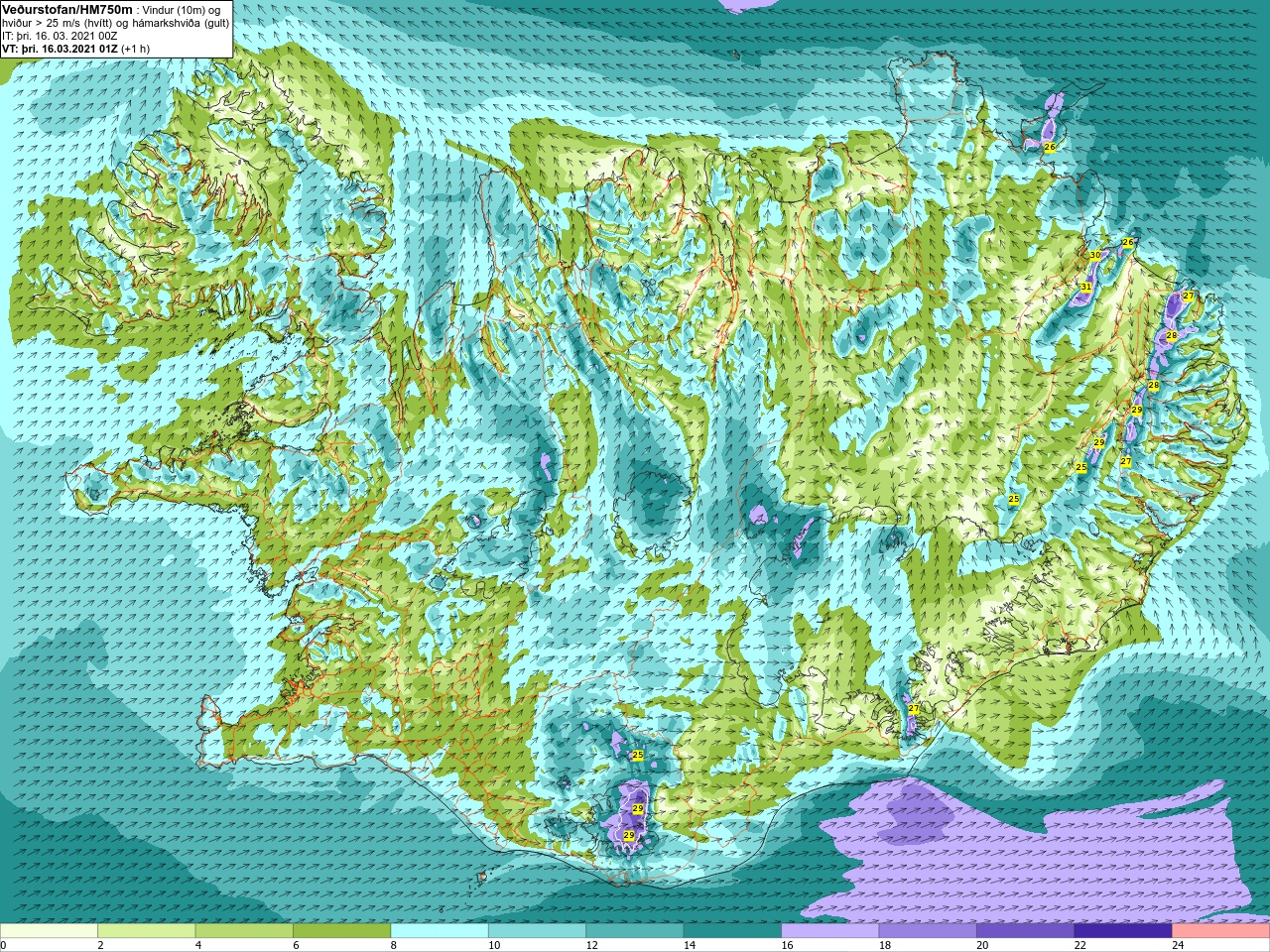Click the legend tick label "6"
This screenshot has width=1270, height=952.
click(296, 945)
